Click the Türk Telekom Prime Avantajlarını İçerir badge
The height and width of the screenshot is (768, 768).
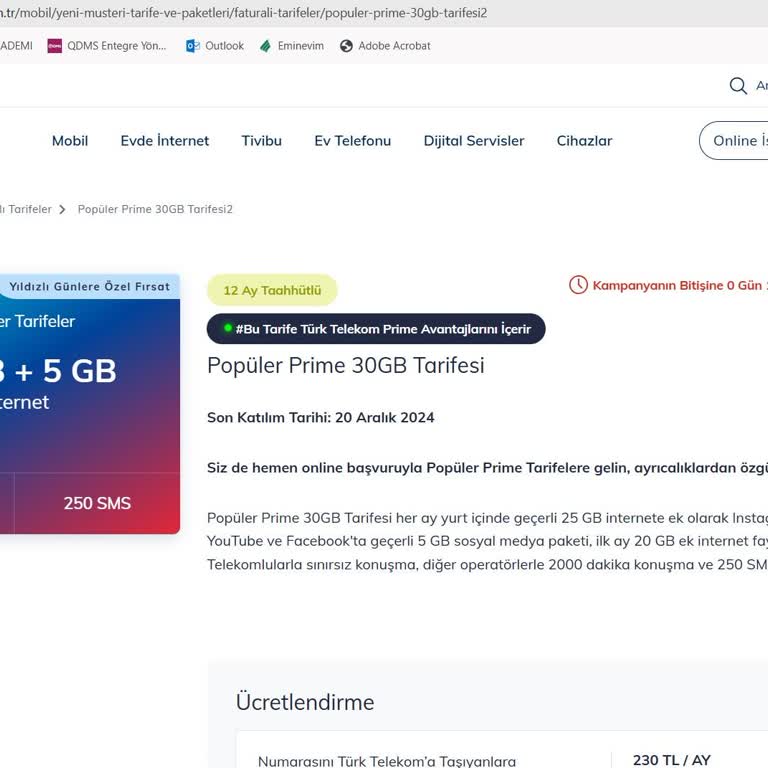(x=376, y=329)
